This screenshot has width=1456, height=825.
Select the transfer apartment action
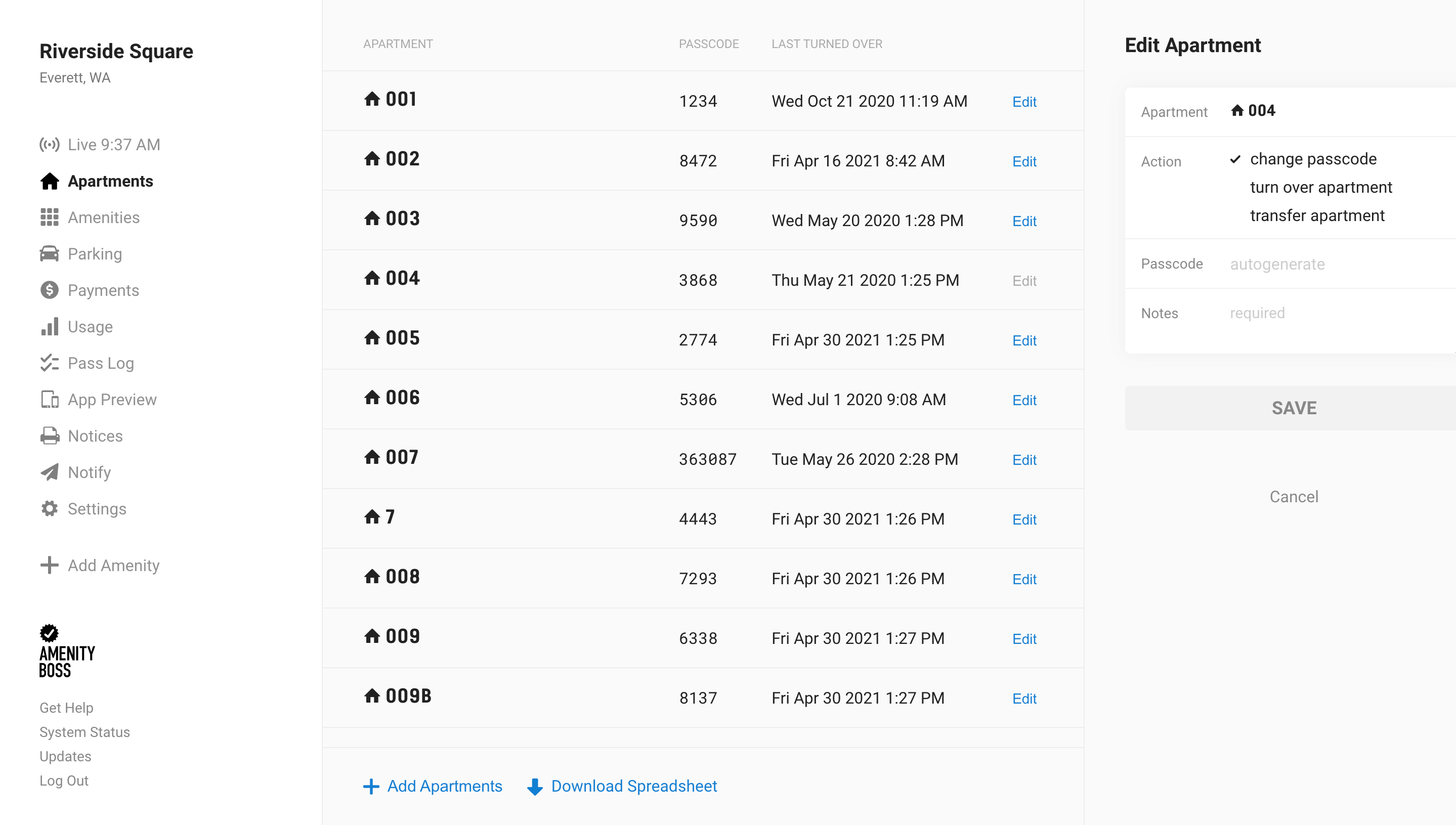click(1317, 216)
